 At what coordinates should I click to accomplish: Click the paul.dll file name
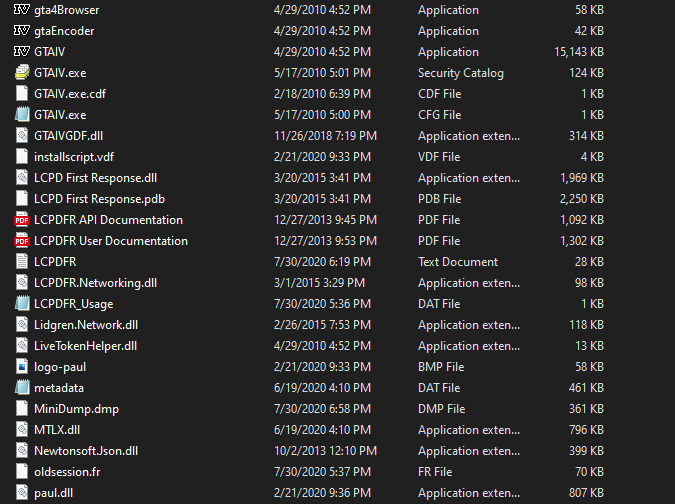[55, 493]
